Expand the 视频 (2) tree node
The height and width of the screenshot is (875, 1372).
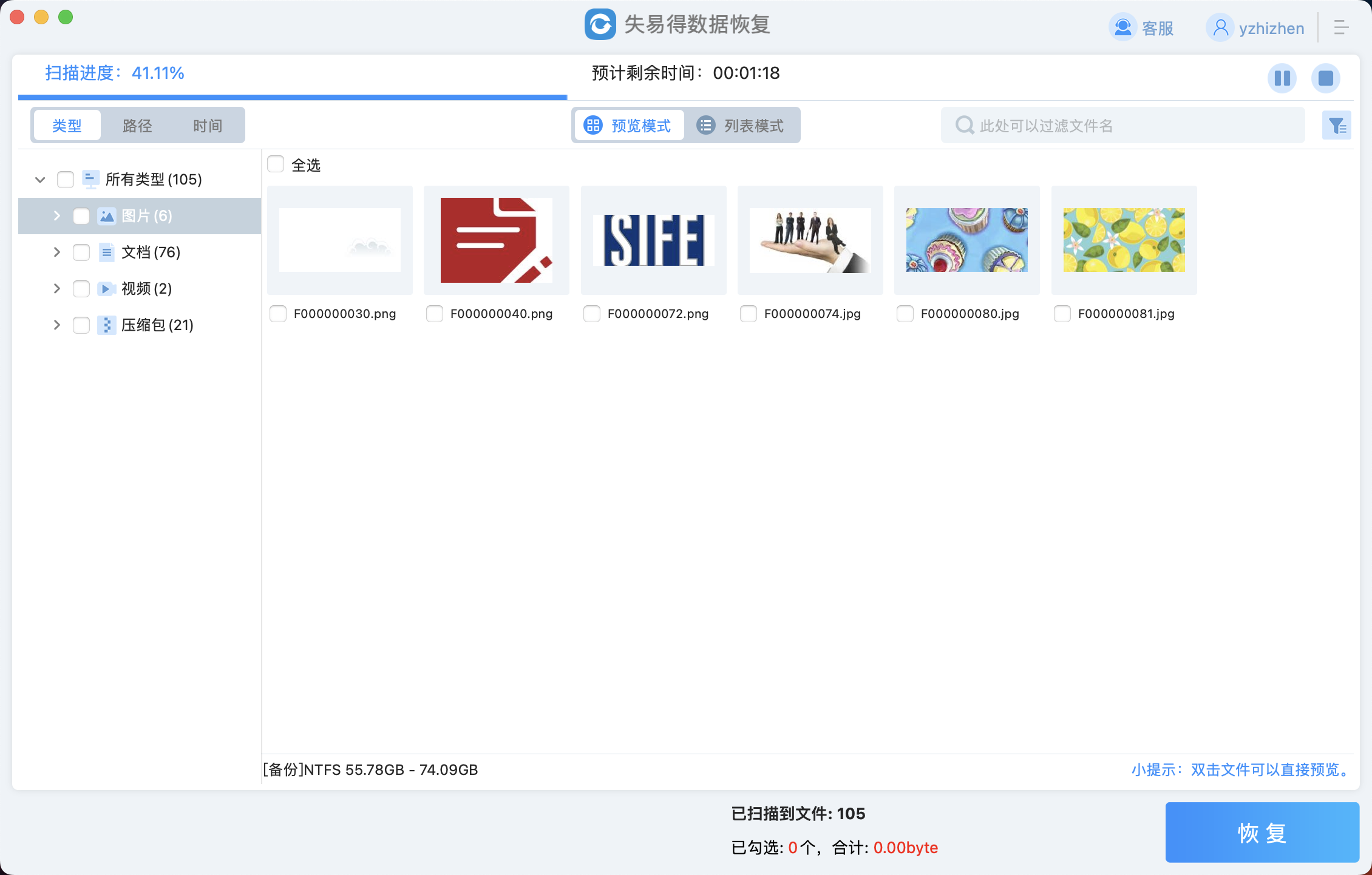pyautogui.click(x=56, y=289)
